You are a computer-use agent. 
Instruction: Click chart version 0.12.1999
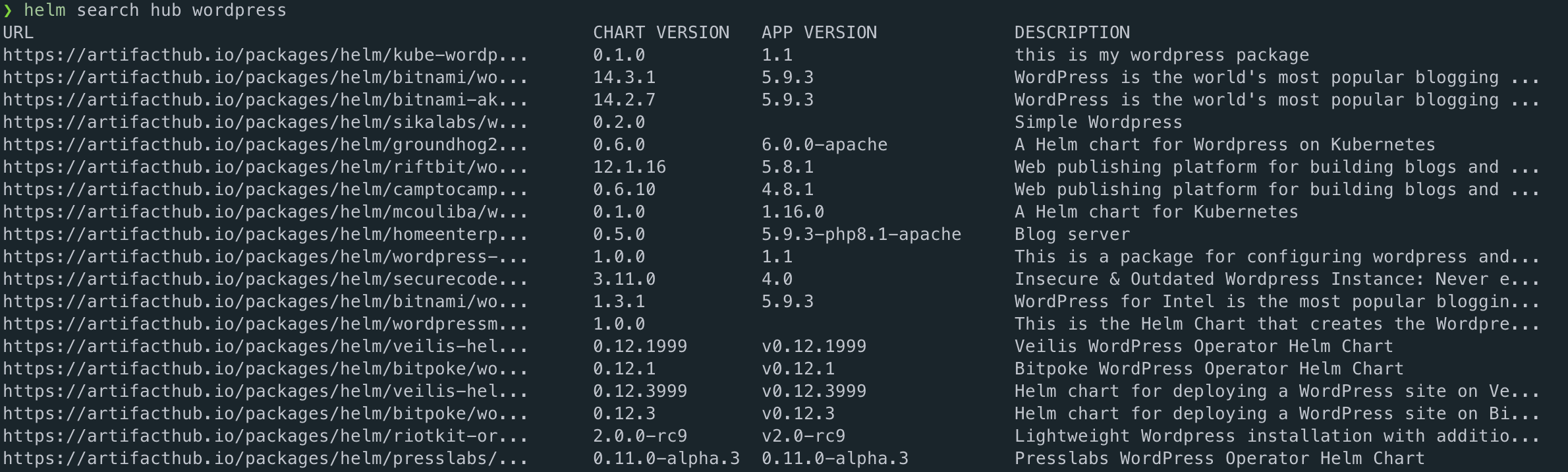[x=640, y=347]
